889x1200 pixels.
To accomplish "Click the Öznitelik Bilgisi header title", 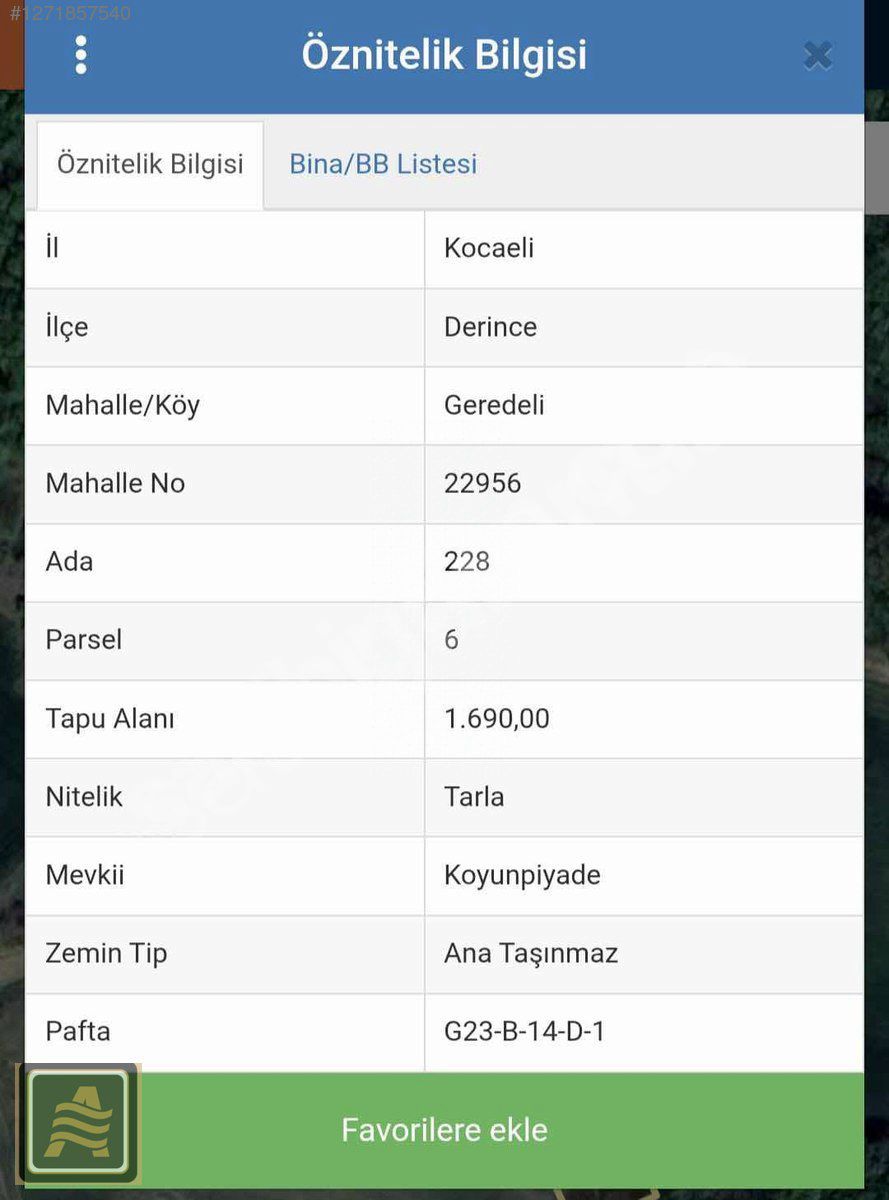I will (444, 55).
